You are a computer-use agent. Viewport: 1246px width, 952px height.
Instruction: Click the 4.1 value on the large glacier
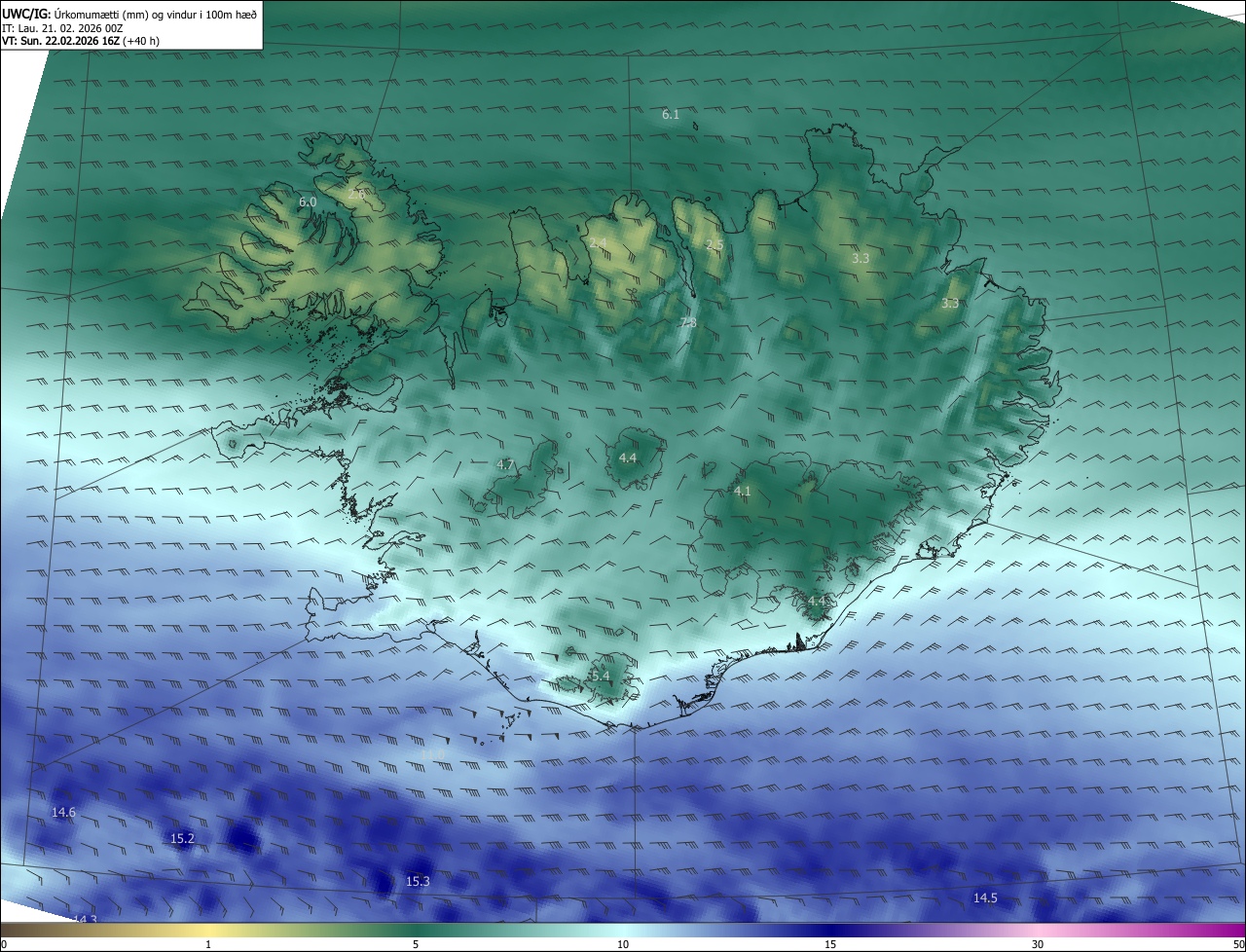(743, 492)
